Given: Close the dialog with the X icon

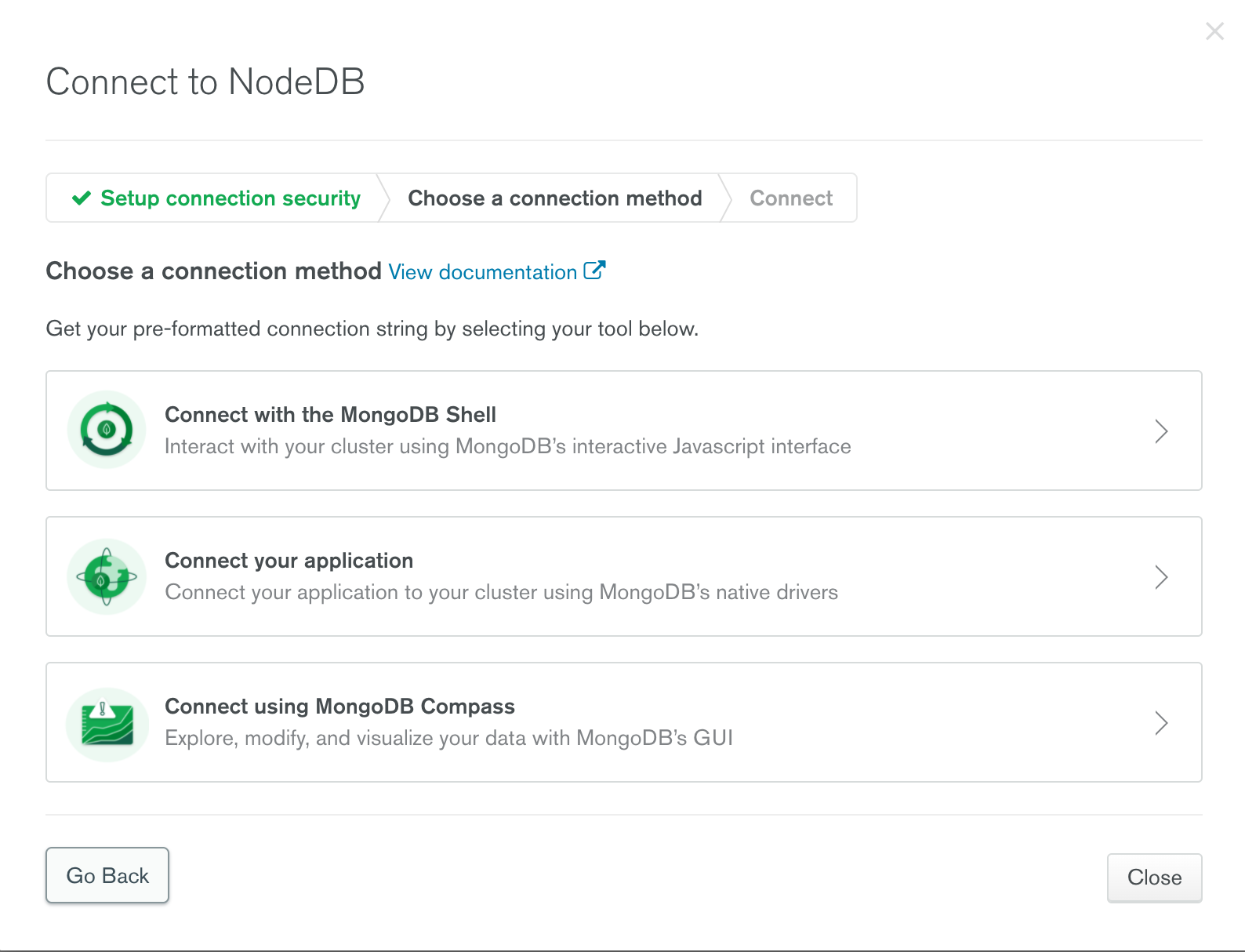Looking at the screenshot, I should pyautogui.click(x=1214, y=31).
